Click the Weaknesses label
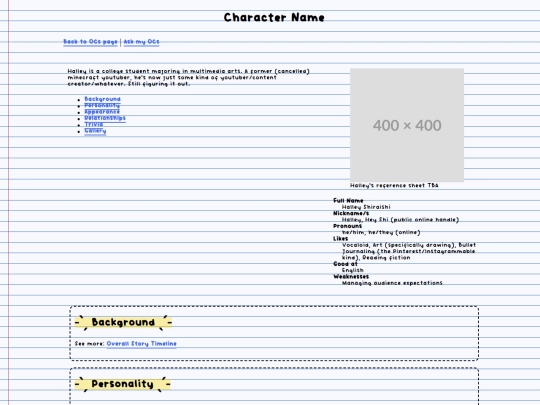The image size is (540, 405). coord(351,277)
